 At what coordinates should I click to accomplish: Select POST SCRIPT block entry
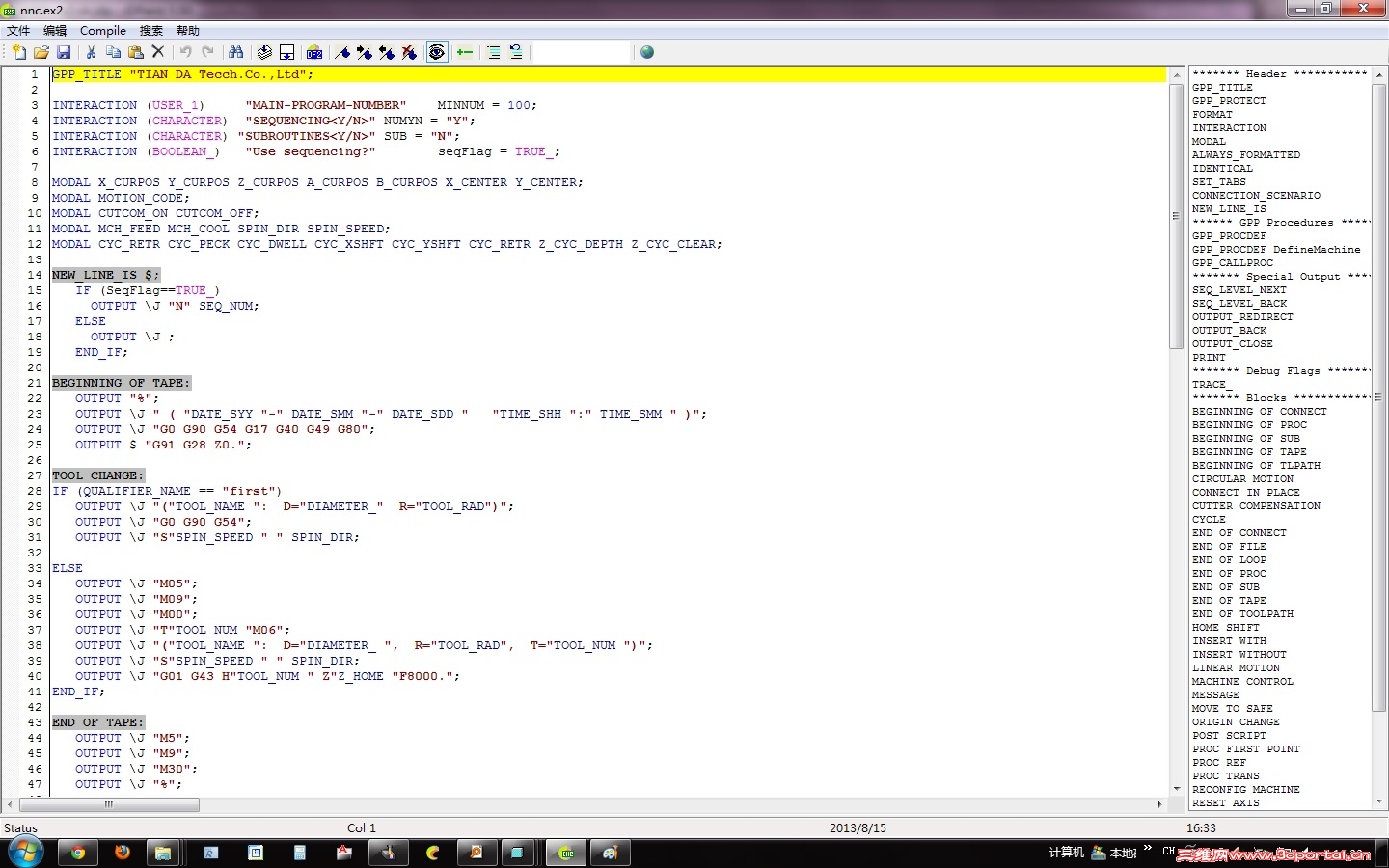pyautogui.click(x=1229, y=735)
